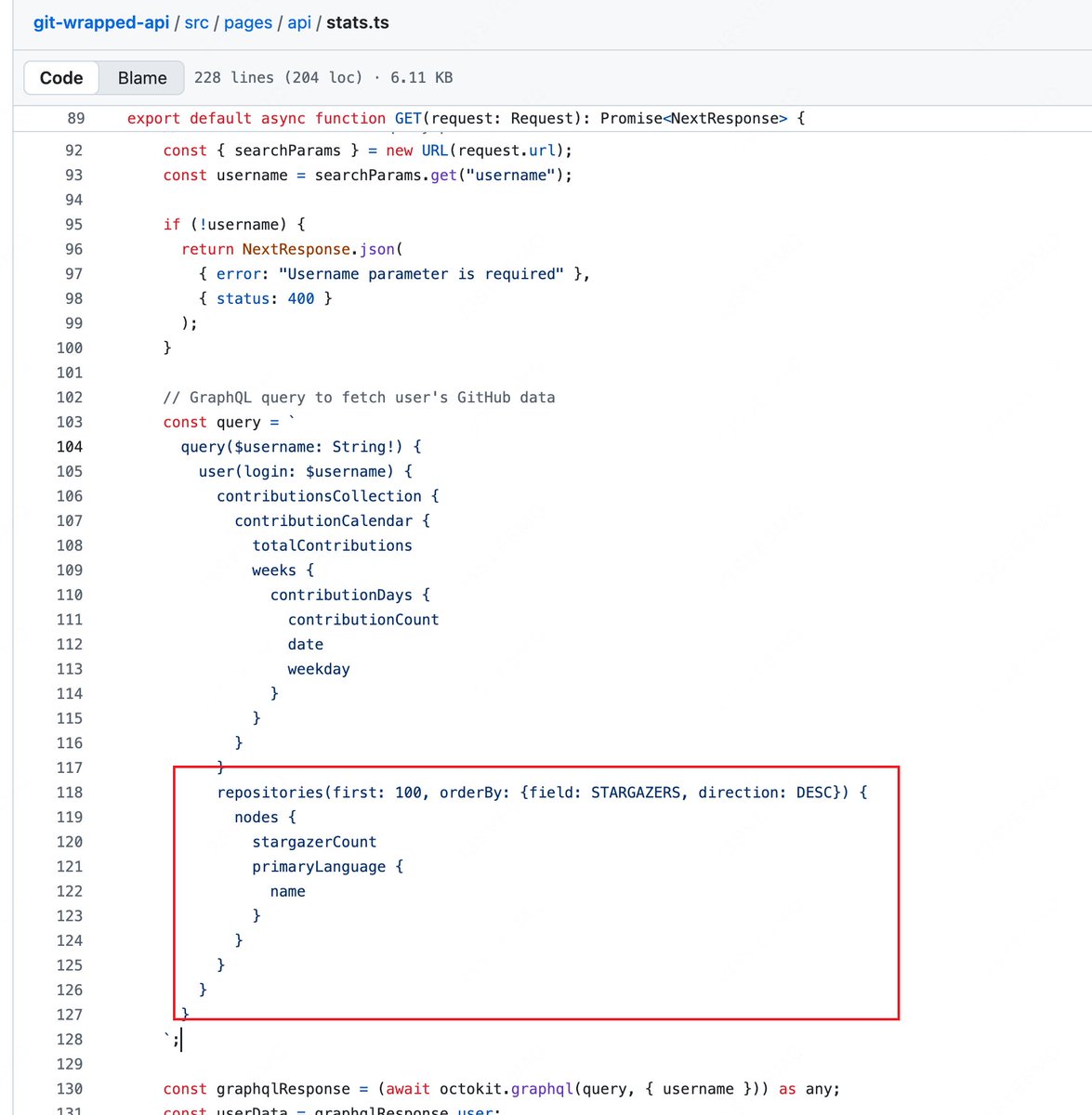Click 'user(login: $username) {' code line
The width and height of the screenshot is (1092, 1115).
click(305, 471)
